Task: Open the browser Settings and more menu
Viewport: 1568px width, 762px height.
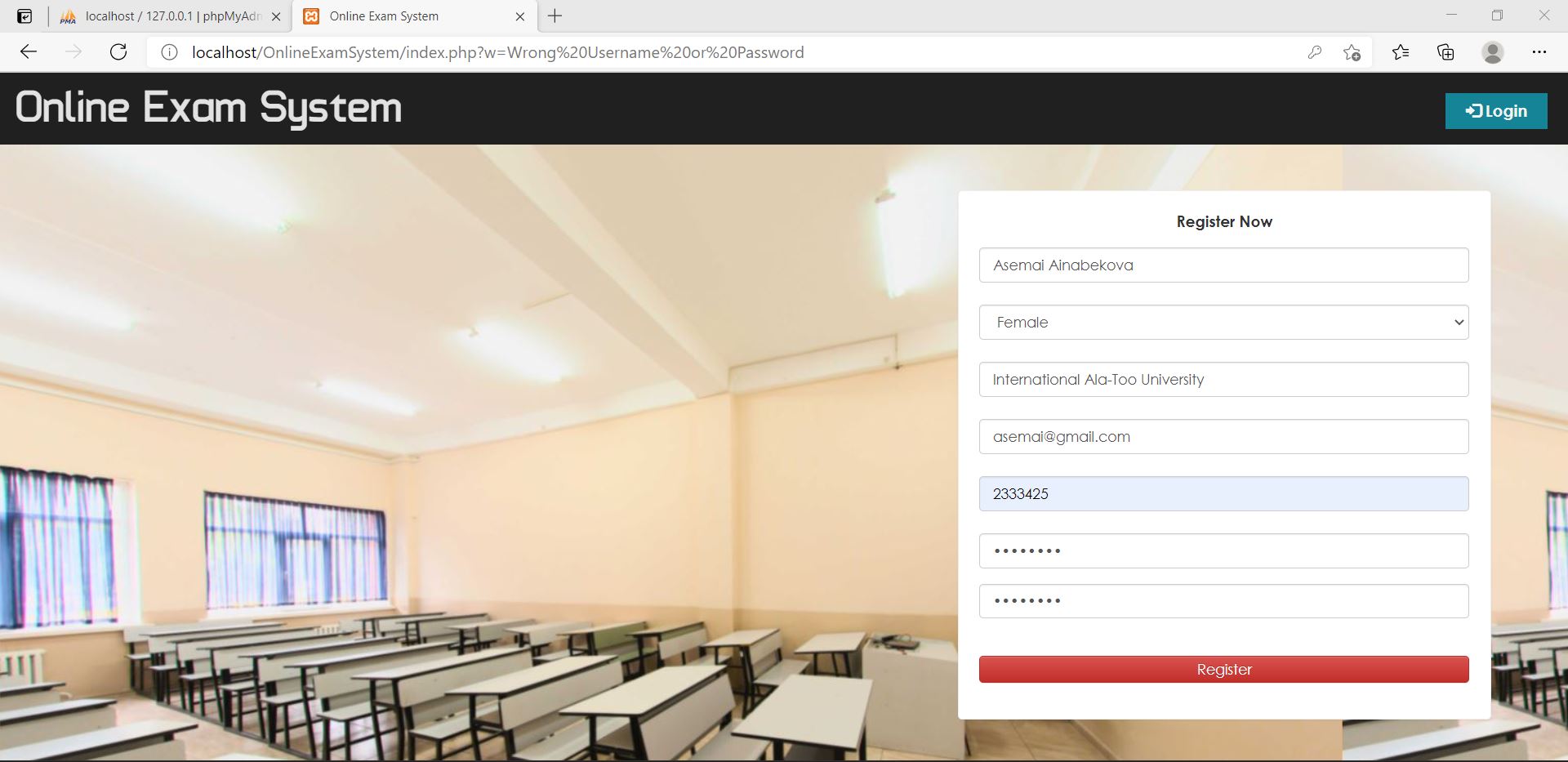Action: [1539, 52]
